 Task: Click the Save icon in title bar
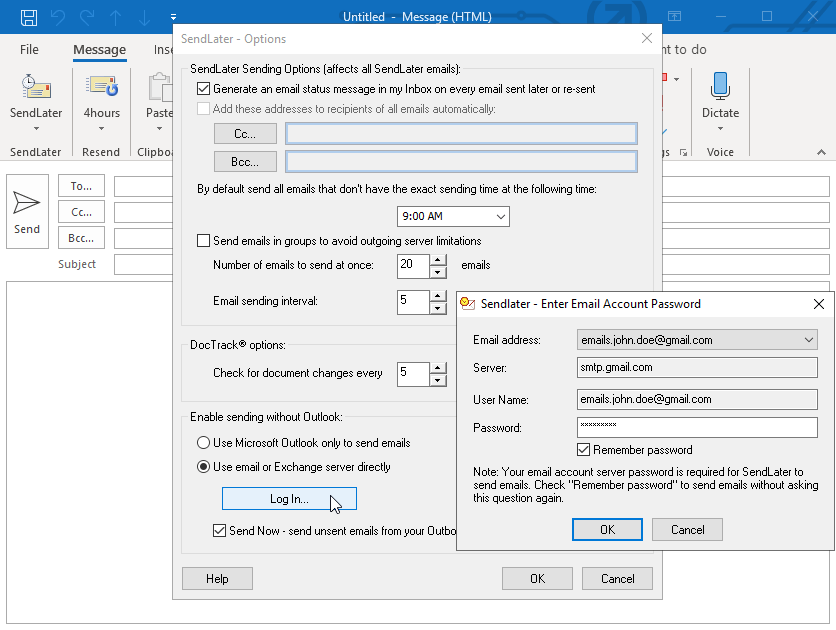pyautogui.click(x=29, y=17)
